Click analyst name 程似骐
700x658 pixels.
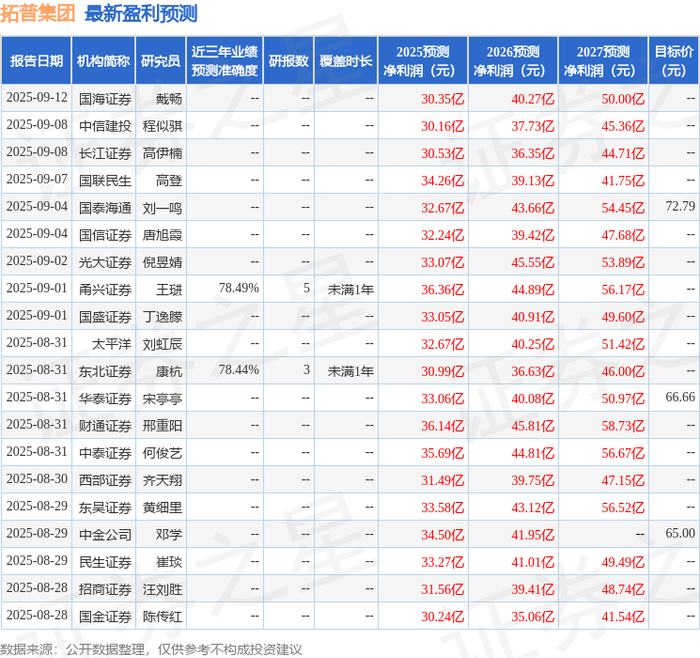(162, 126)
